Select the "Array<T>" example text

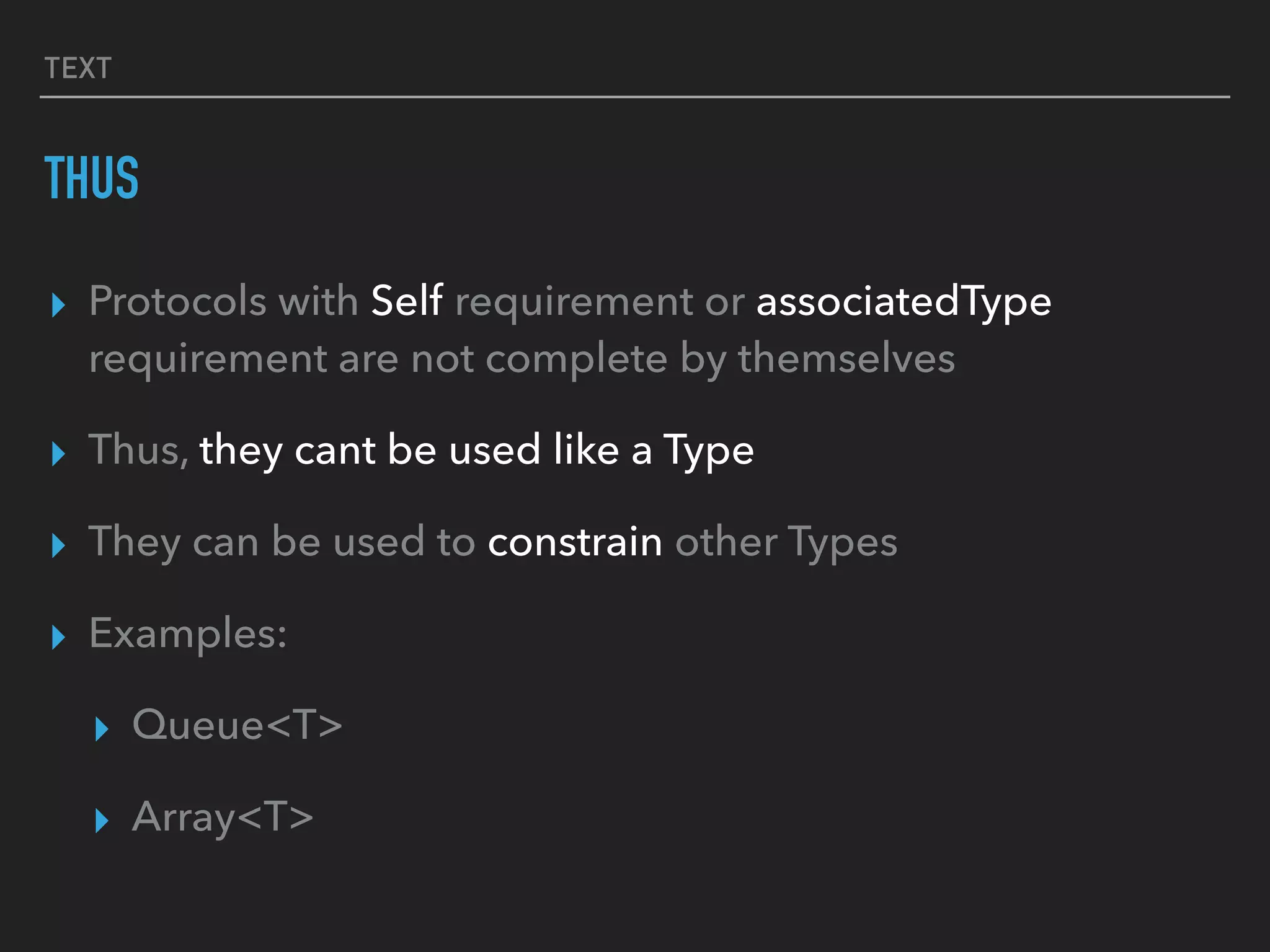(223, 817)
